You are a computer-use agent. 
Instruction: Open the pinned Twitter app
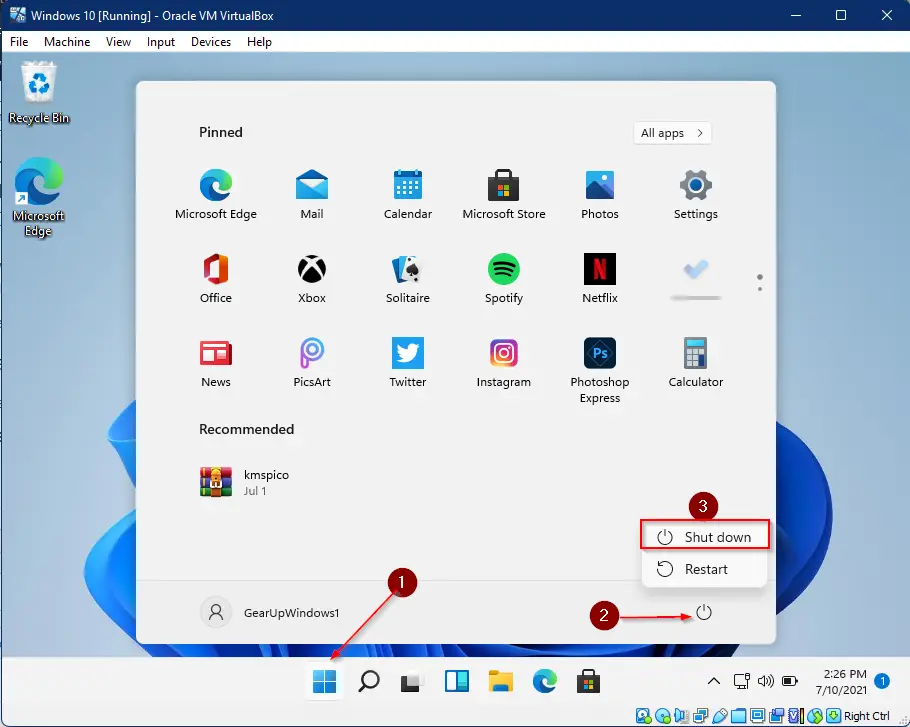[407, 363]
